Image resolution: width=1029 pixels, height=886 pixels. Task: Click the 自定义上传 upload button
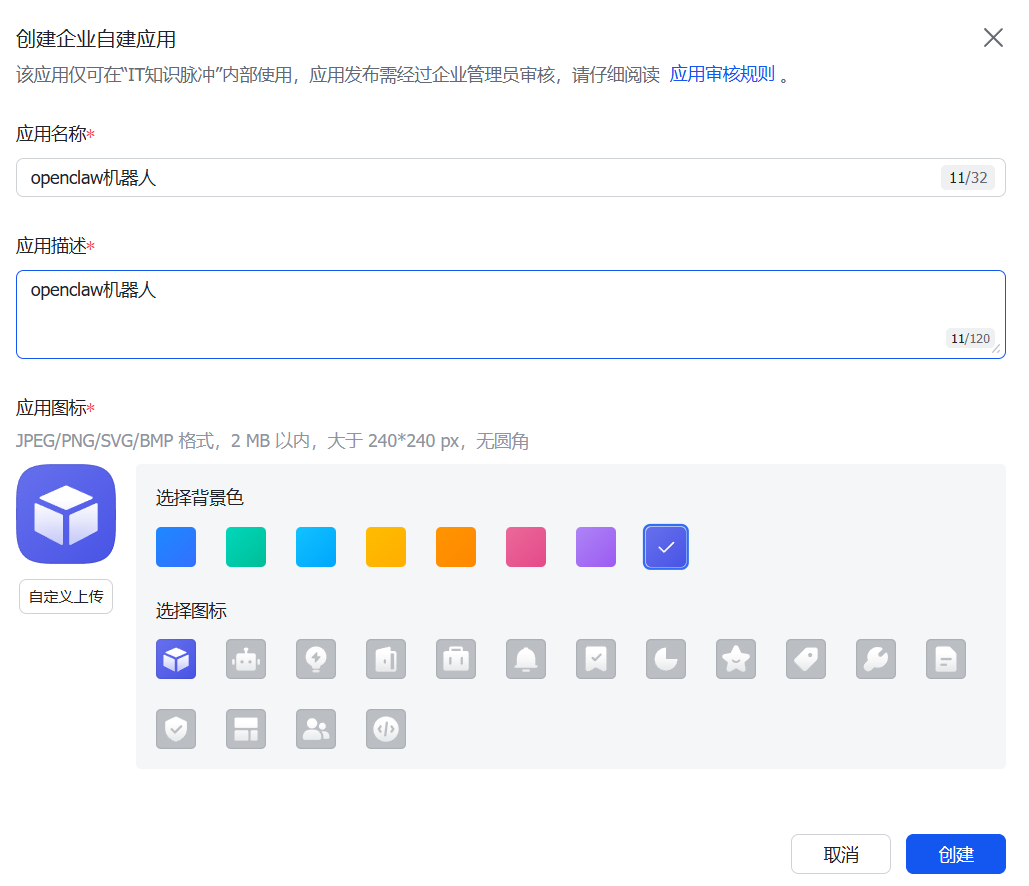(65, 595)
